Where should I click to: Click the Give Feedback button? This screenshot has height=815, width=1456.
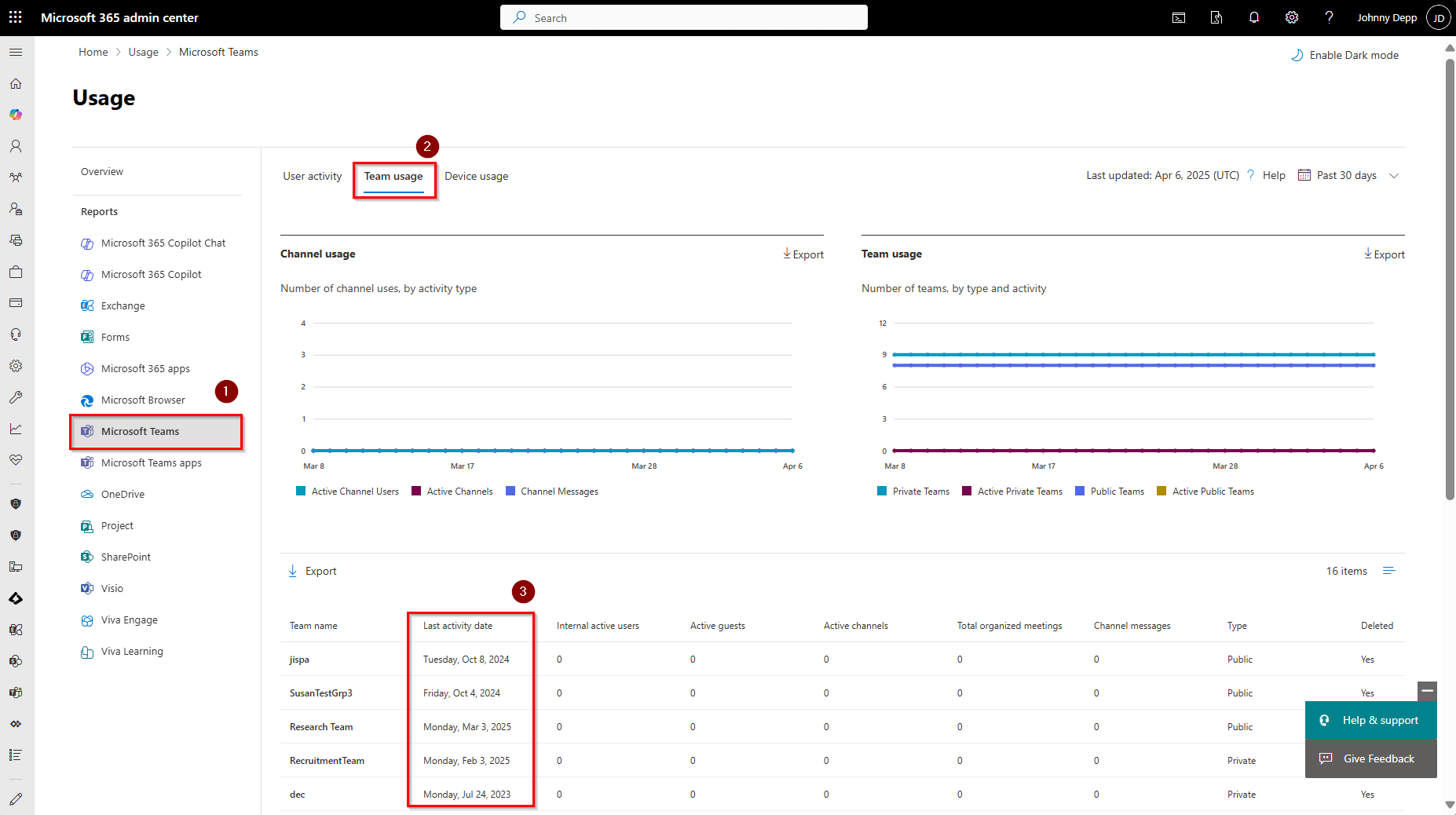1370,758
